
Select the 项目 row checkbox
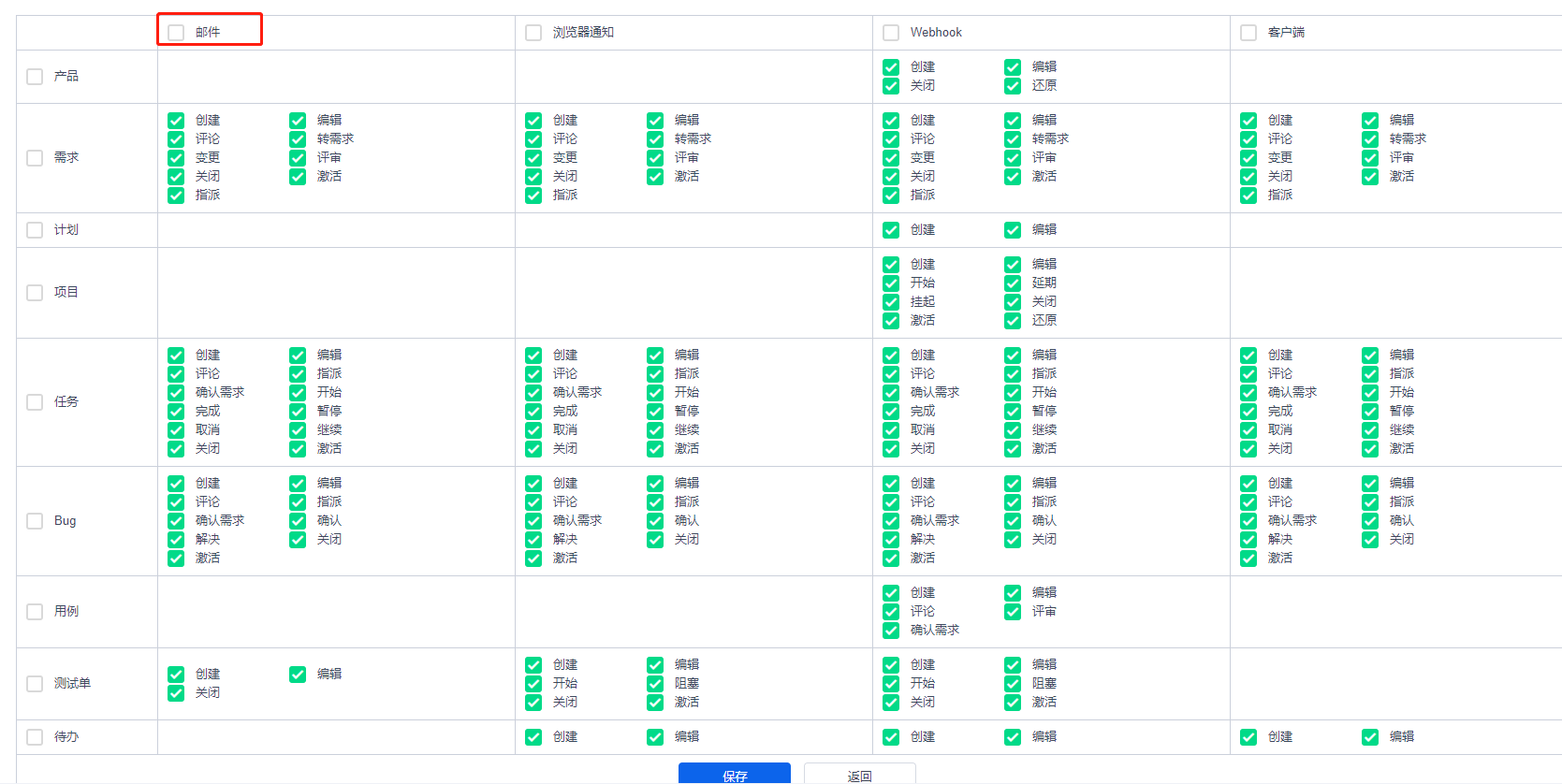point(35,293)
